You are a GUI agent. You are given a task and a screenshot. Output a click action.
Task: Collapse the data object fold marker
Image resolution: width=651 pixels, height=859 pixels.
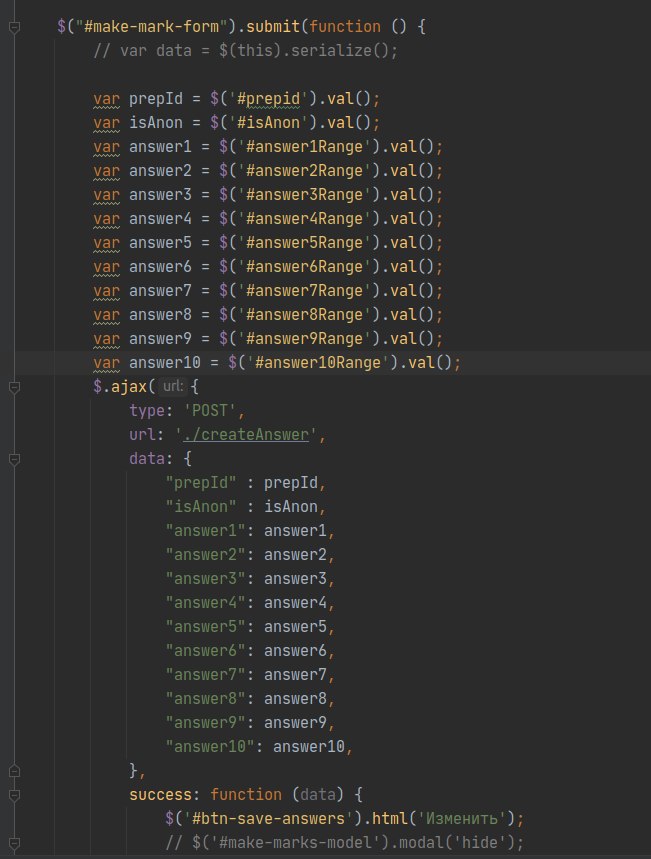[15, 459]
